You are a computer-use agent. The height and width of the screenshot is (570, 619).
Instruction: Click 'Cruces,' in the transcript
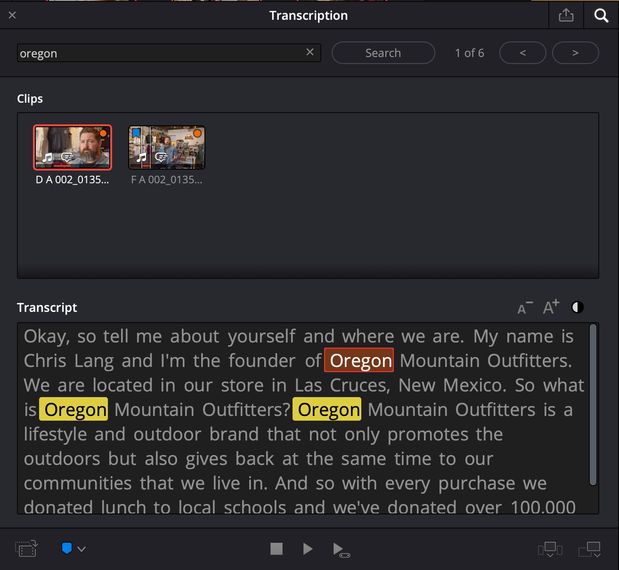pos(359,385)
